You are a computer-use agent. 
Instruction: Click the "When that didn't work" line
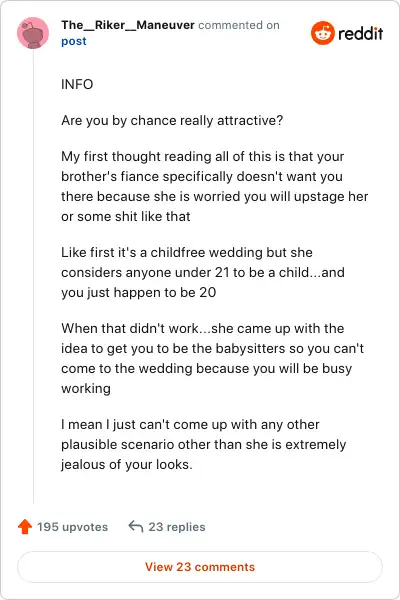202,328
